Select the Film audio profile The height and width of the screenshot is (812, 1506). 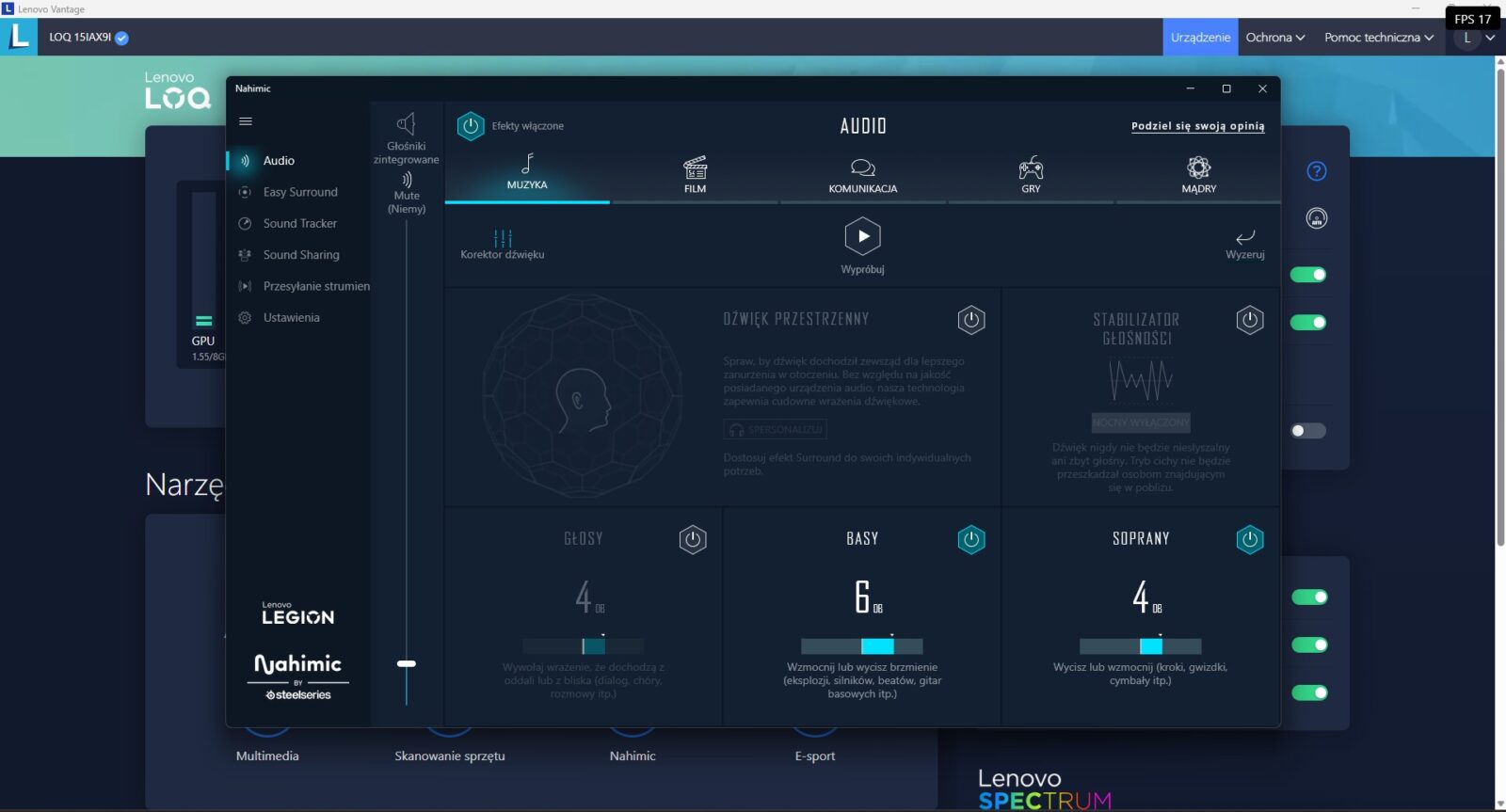pyautogui.click(x=695, y=174)
